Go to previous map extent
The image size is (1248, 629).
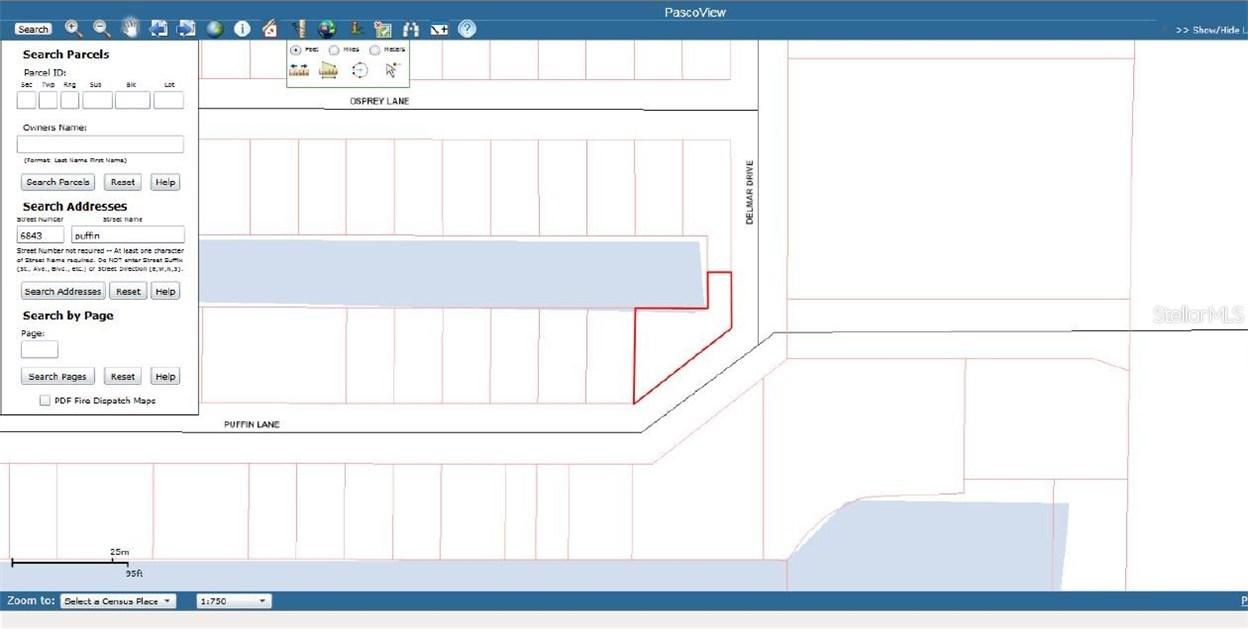tap(158, 28)
